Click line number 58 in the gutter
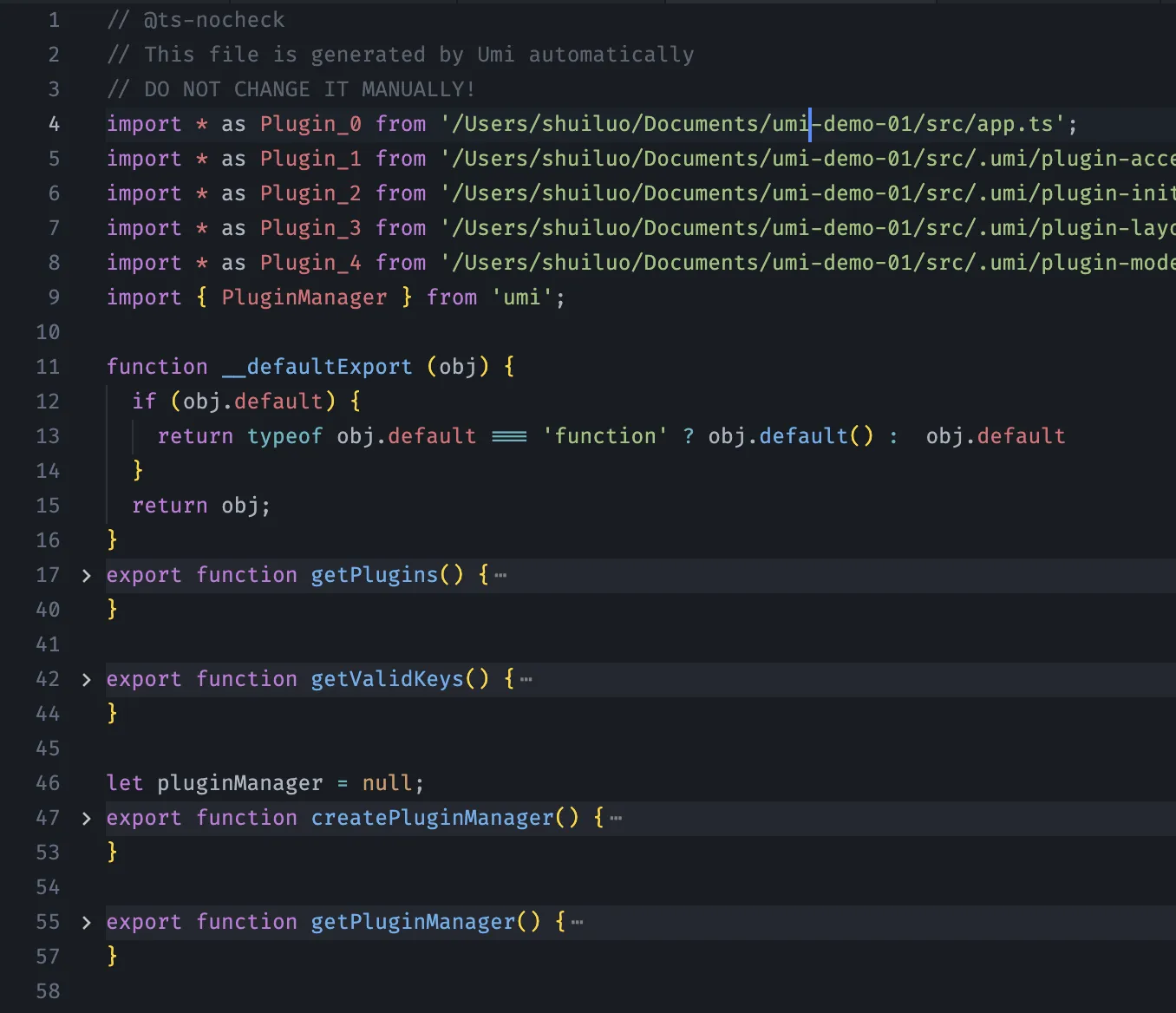Viewport: 1176px width, 1013px height. tap(48, 991)
